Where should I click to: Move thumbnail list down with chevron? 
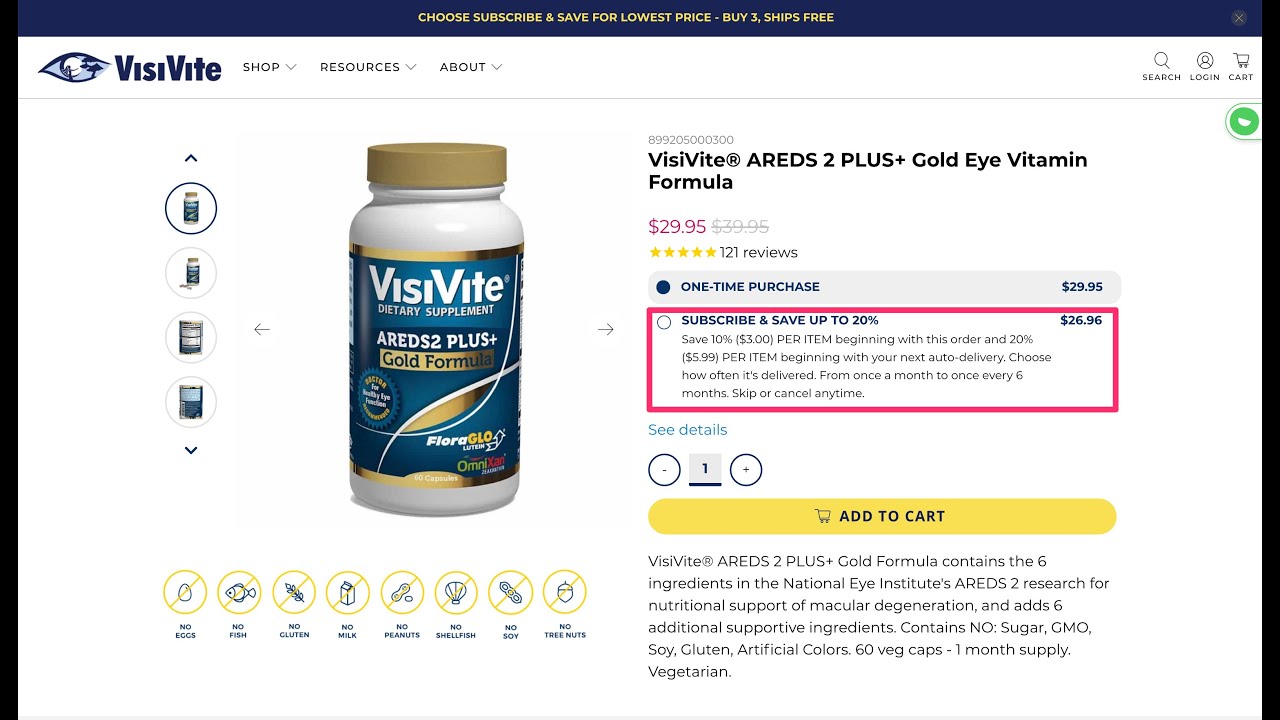pos(191,450)
